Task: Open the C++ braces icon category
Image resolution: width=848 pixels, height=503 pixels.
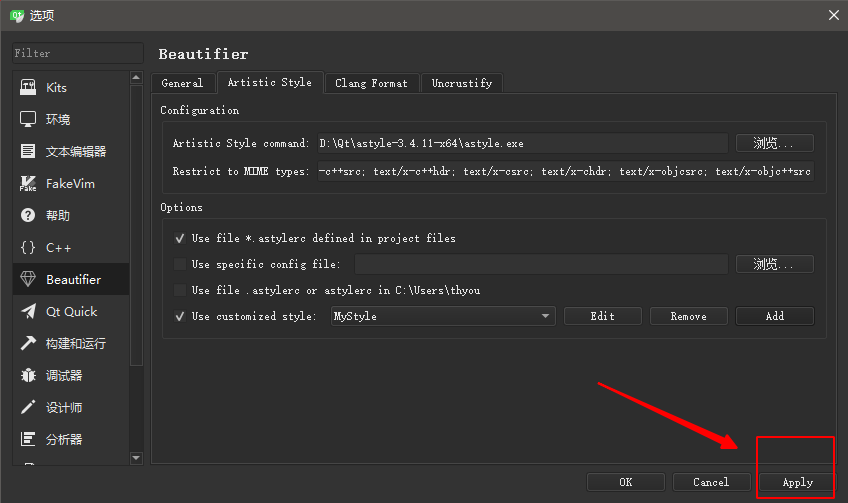Action: [x=28, y=248]
